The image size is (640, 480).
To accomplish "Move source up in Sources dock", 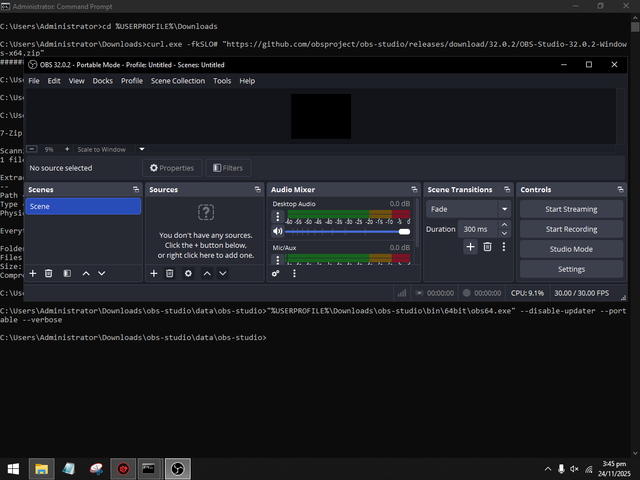I will [x=207, y=273].
